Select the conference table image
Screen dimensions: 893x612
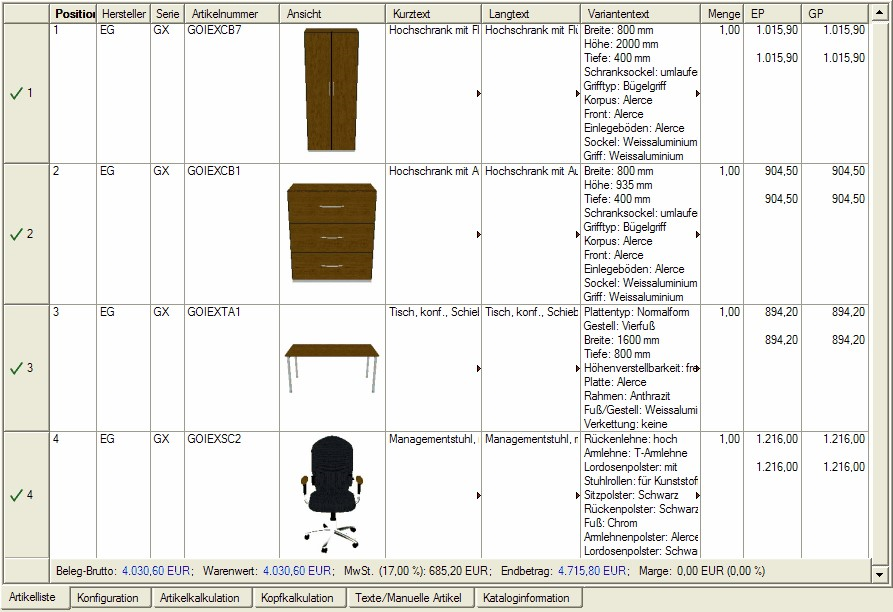[x=331, y=365]
